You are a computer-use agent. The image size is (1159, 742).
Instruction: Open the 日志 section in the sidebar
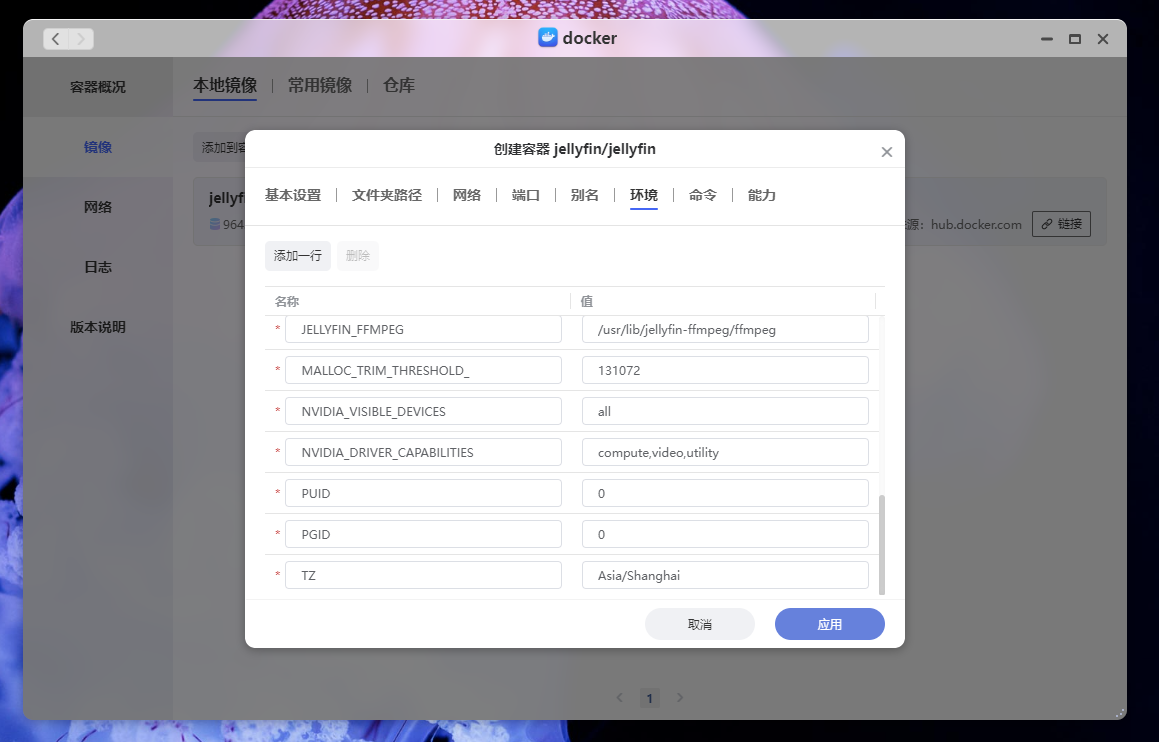tap(97, 266)
